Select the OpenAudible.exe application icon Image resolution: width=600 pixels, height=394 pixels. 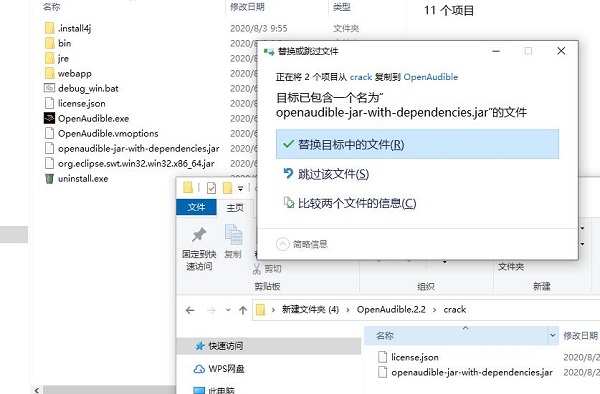click(x=49, y=118)
